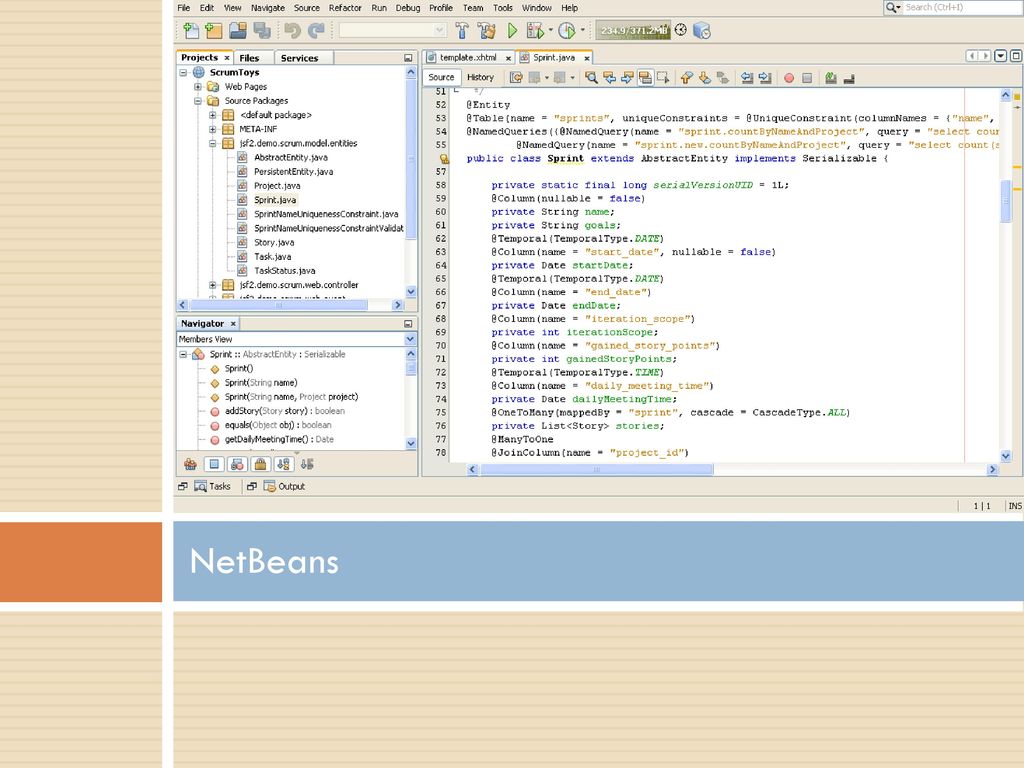Expand the <default package> node
Screen dimensions: 1024x768
point(212,115)
